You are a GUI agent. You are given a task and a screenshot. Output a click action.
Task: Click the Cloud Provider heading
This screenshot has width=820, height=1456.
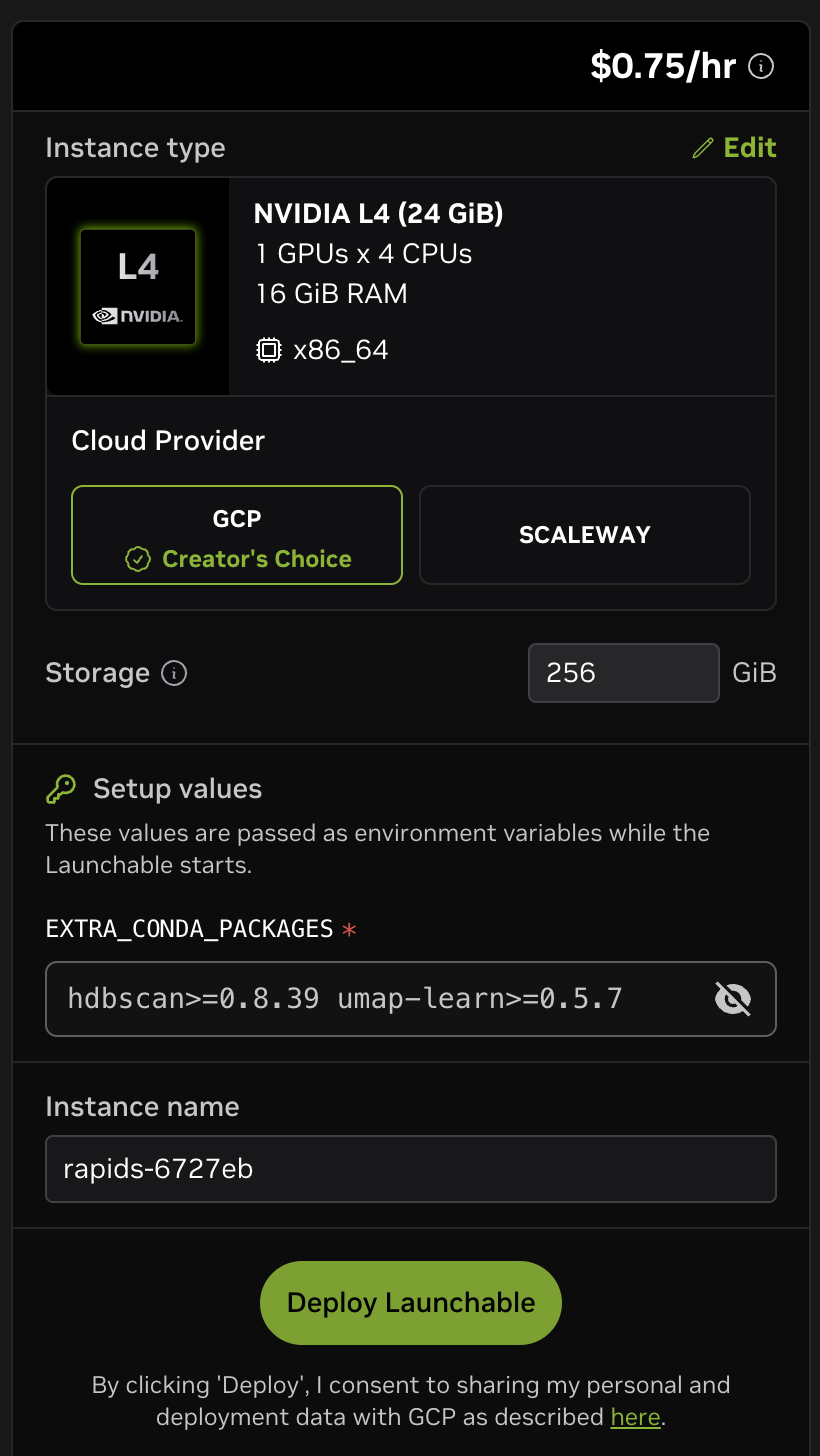(x=168, y=441)
